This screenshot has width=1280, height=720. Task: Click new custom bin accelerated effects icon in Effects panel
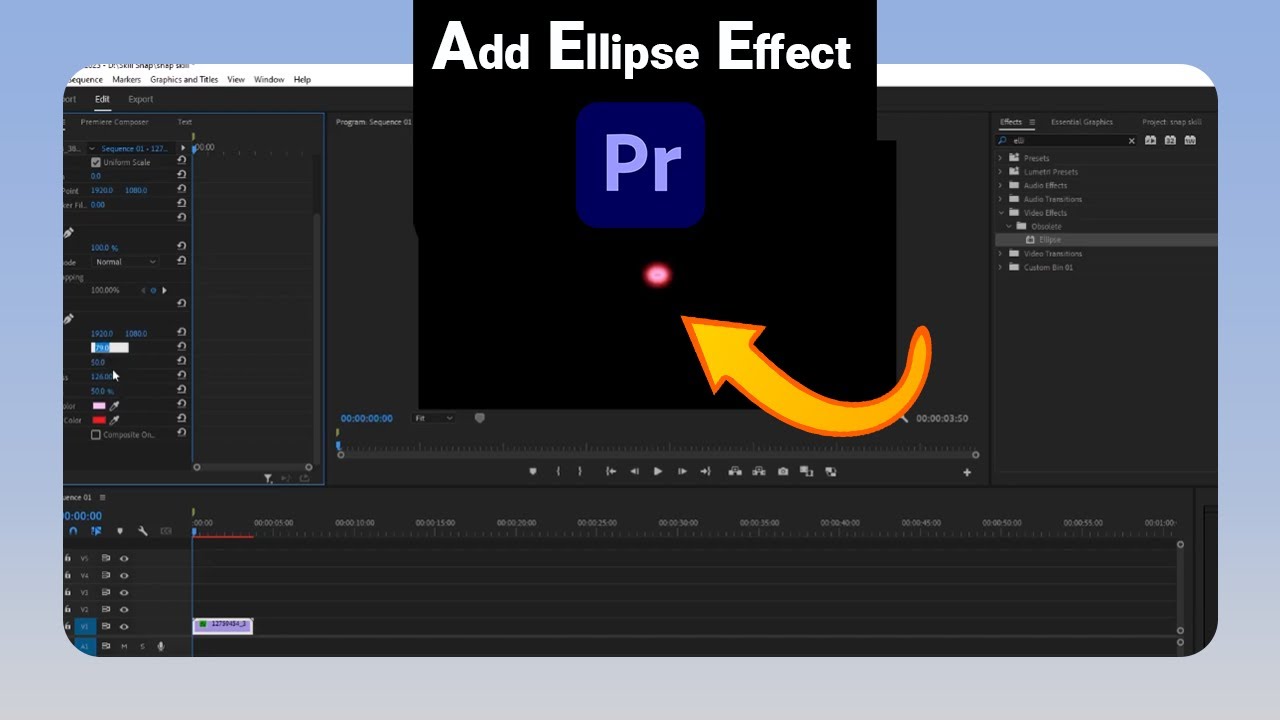tap(1150, 140)
